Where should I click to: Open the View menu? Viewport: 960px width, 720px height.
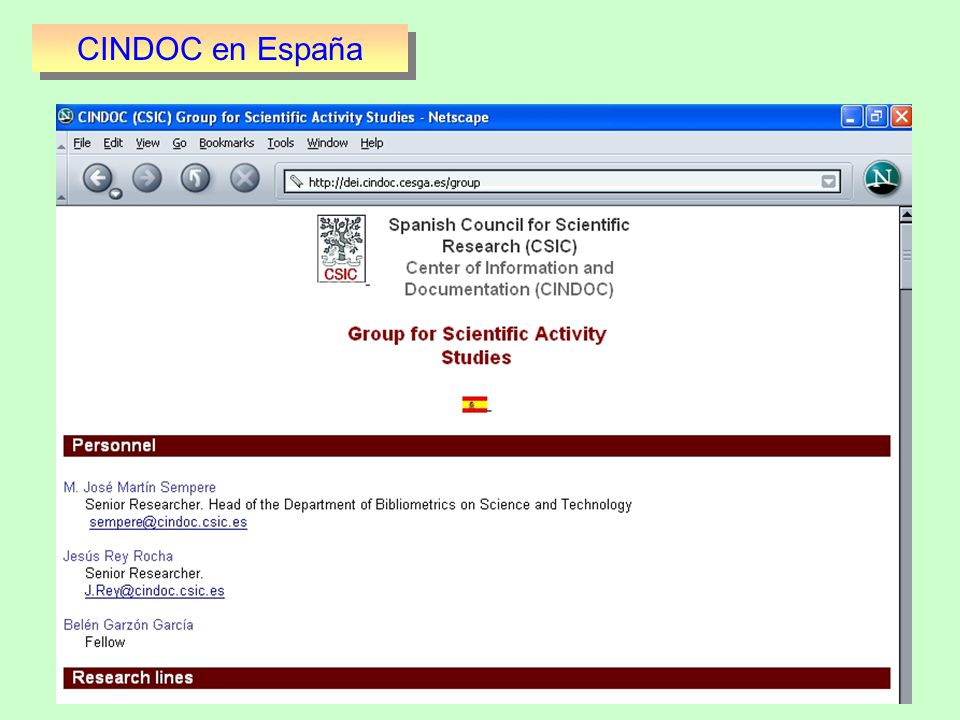click(148, 143)
